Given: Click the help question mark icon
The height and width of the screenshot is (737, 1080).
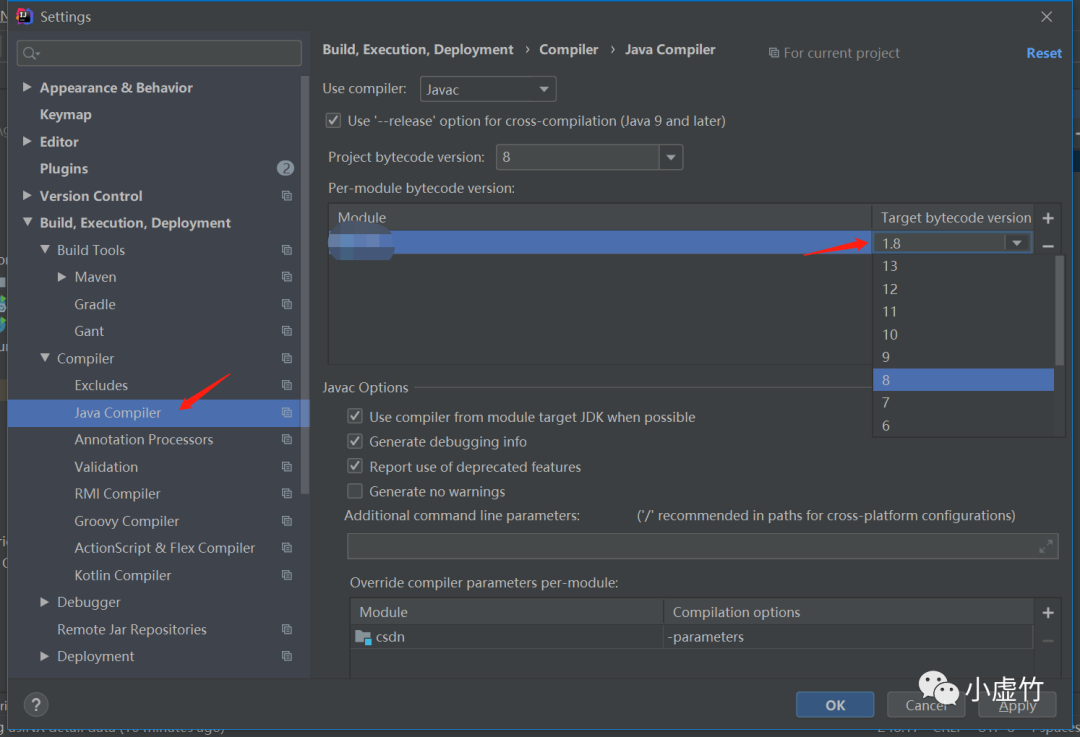Looking at the screenshot, I should coord(35,704).
